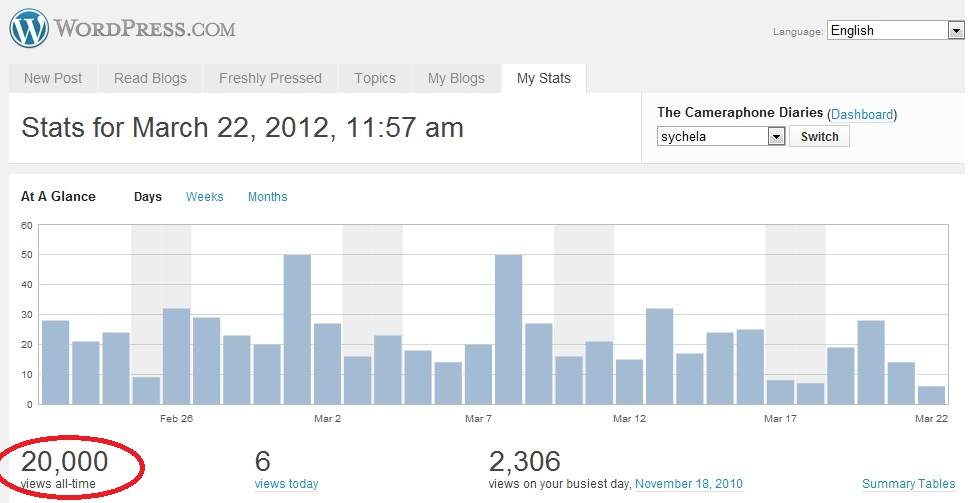Image resolution: width=973 pixels, height=503 pixels.
Task: Click the WordPress.com logo
Action: coord(124,29)
